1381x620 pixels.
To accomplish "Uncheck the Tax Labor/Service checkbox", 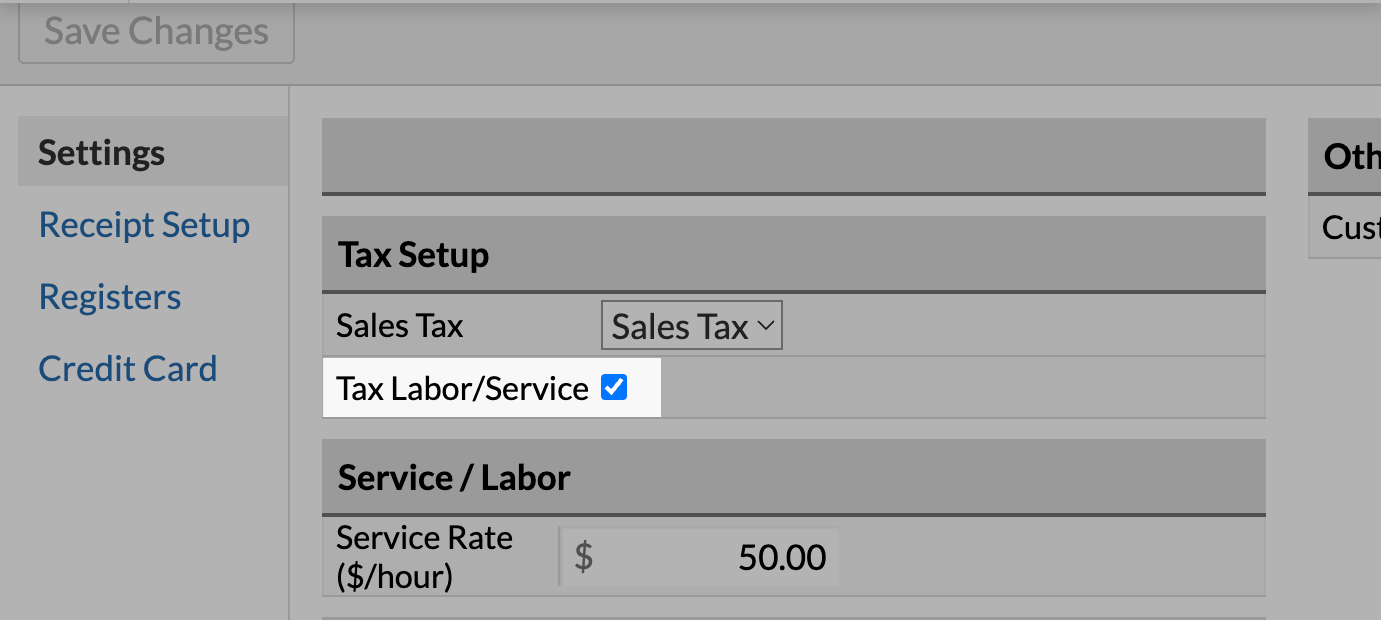I will coord(614,387).
